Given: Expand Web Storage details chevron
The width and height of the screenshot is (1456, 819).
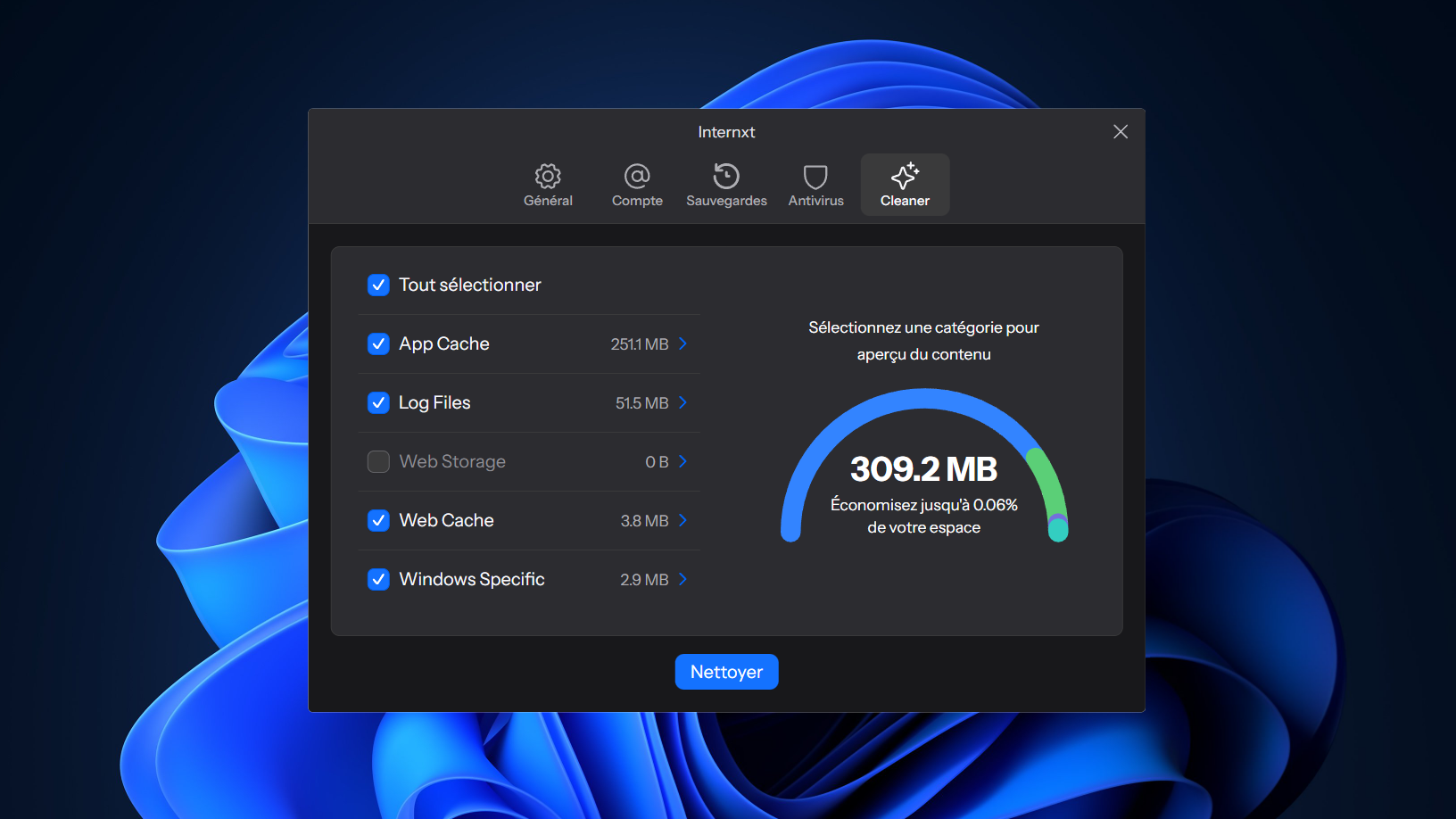Looking at the screenshot, I should tap(682, 461).
